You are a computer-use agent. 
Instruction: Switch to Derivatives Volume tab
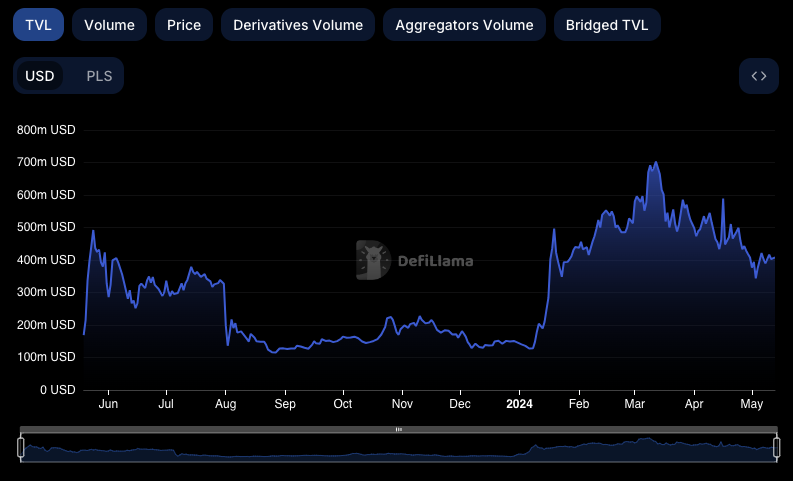[x=298, y=25]
